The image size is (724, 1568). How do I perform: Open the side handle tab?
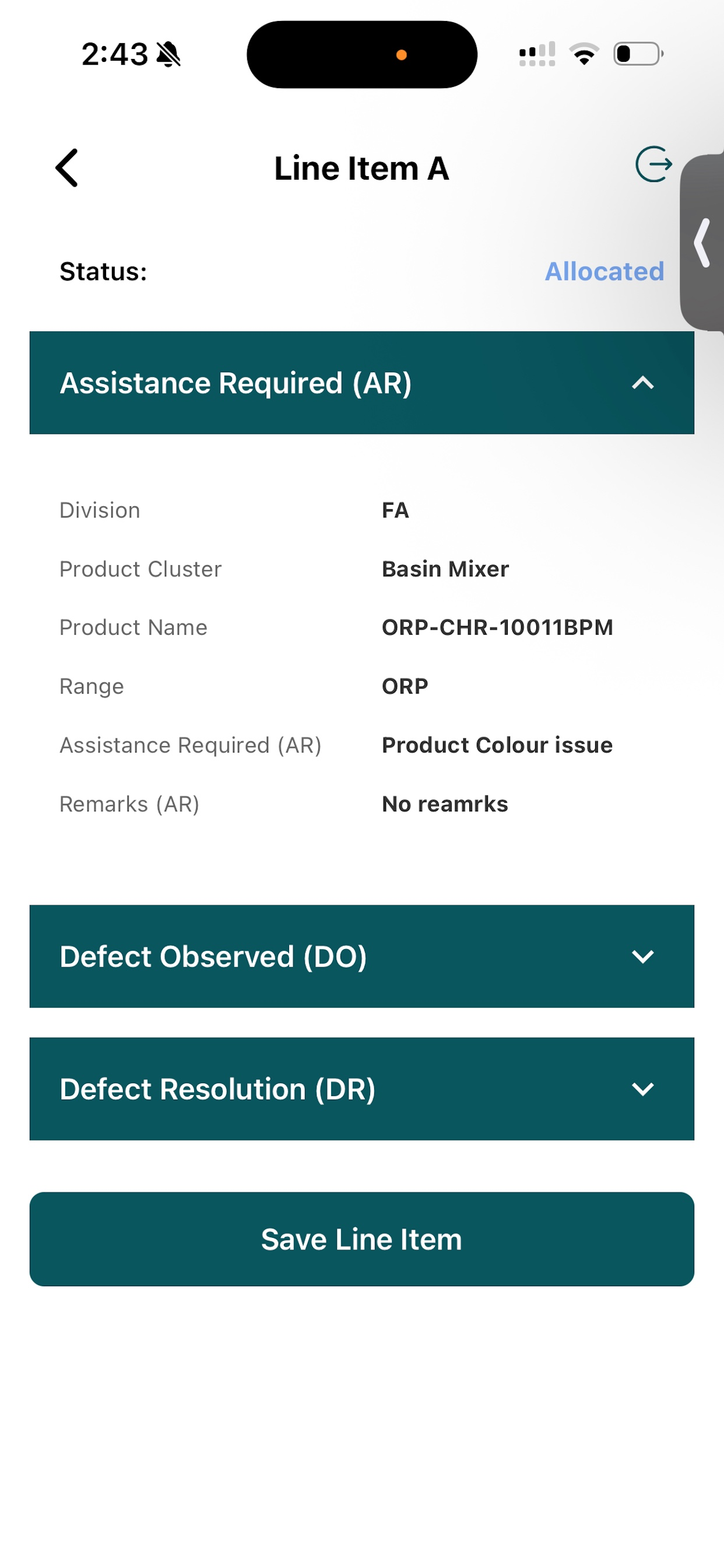tap(701, 242)
